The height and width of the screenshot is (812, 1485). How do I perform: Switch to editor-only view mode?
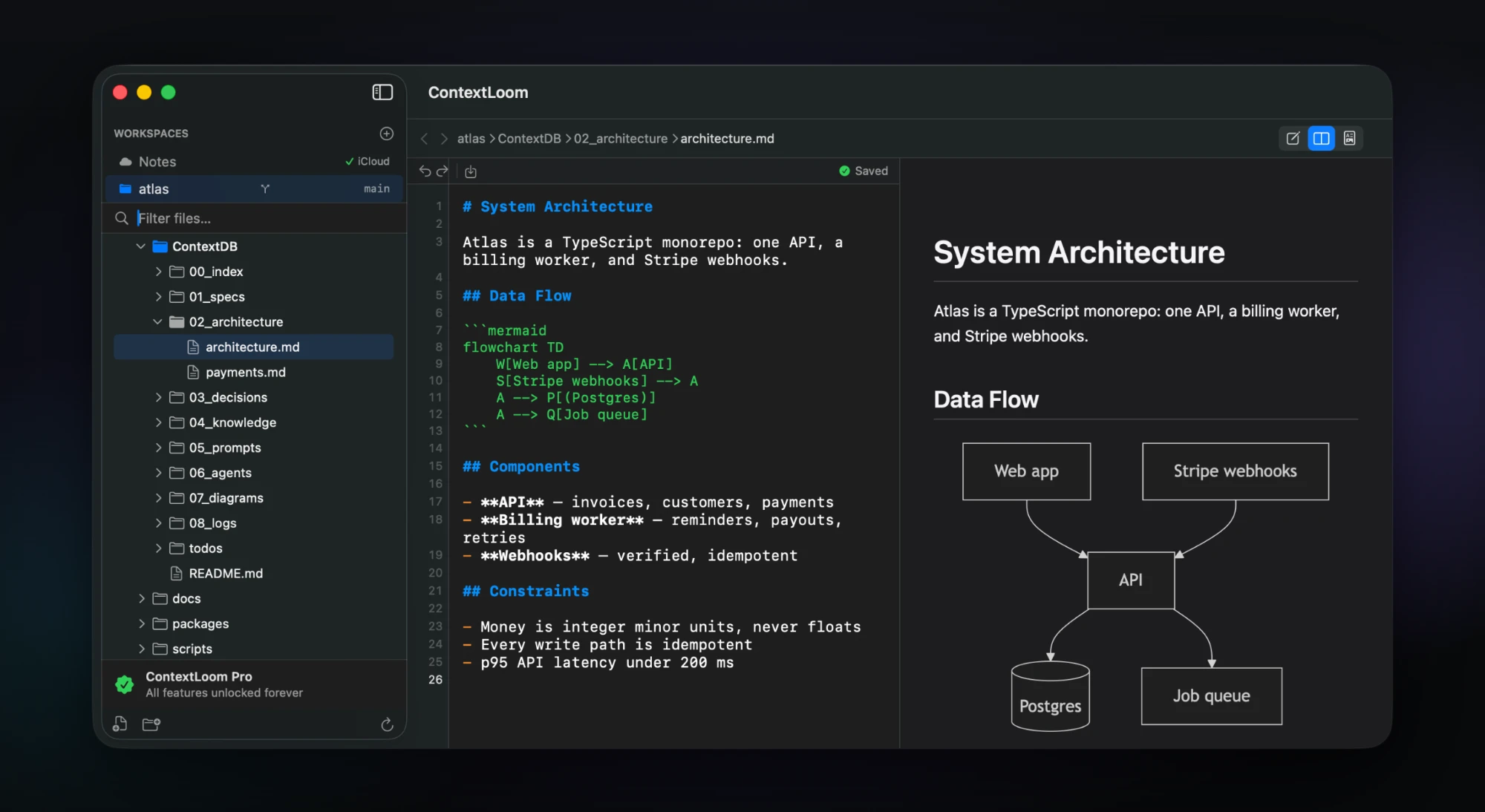[1293, 138]
